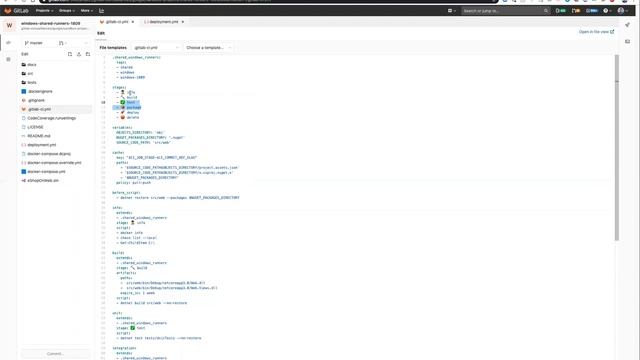Click the activity chart icon beside More
This screenshot has height=360, width=640.
102,11
